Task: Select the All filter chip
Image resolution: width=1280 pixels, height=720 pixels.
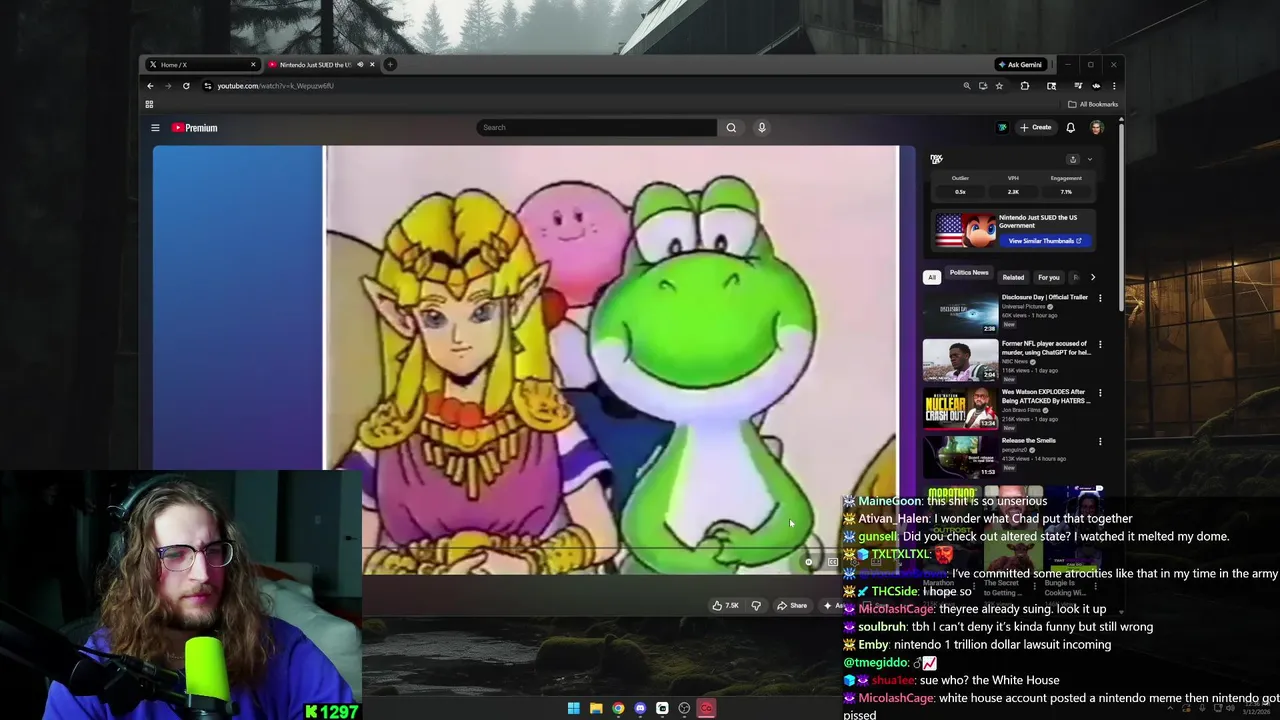Action: point(932,277)
